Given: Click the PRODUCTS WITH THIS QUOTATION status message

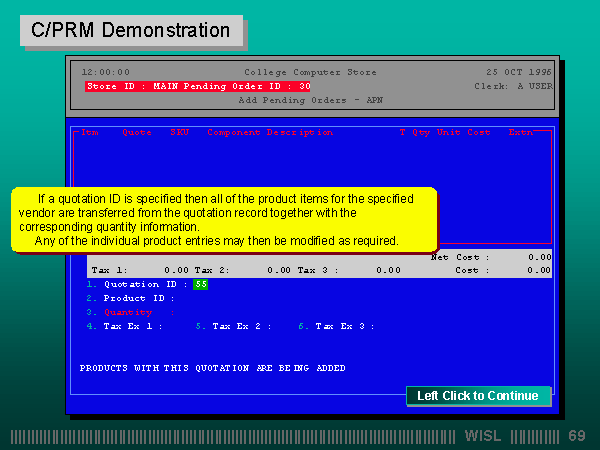Looking at the screenshot, I should (x=212, y=368).
